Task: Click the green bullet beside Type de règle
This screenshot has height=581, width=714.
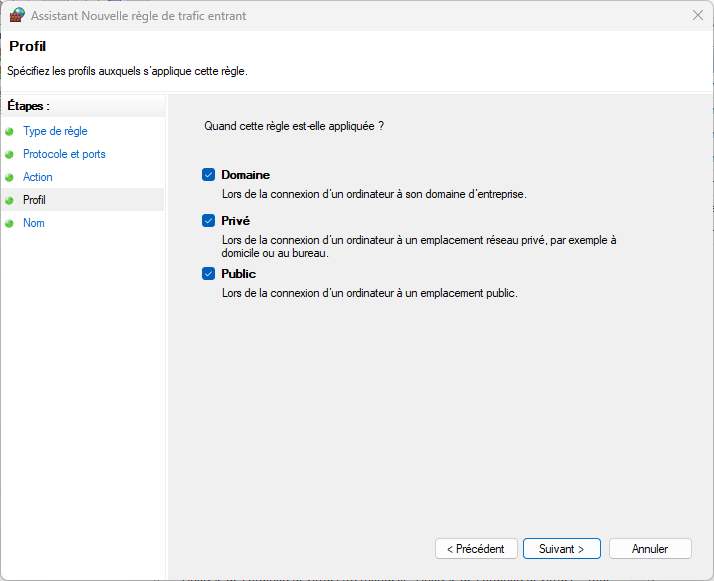Action: point(10,131)
